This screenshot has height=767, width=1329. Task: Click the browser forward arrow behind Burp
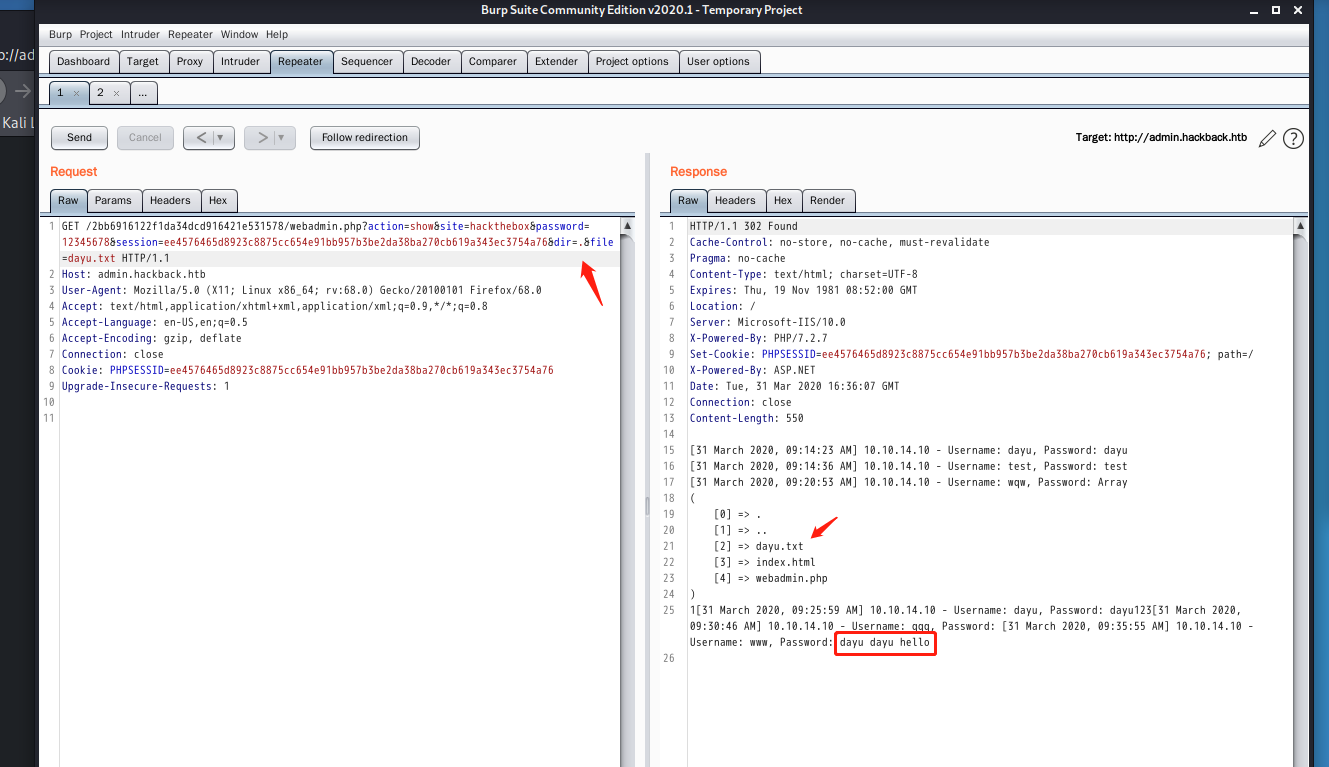click(22, 91)
